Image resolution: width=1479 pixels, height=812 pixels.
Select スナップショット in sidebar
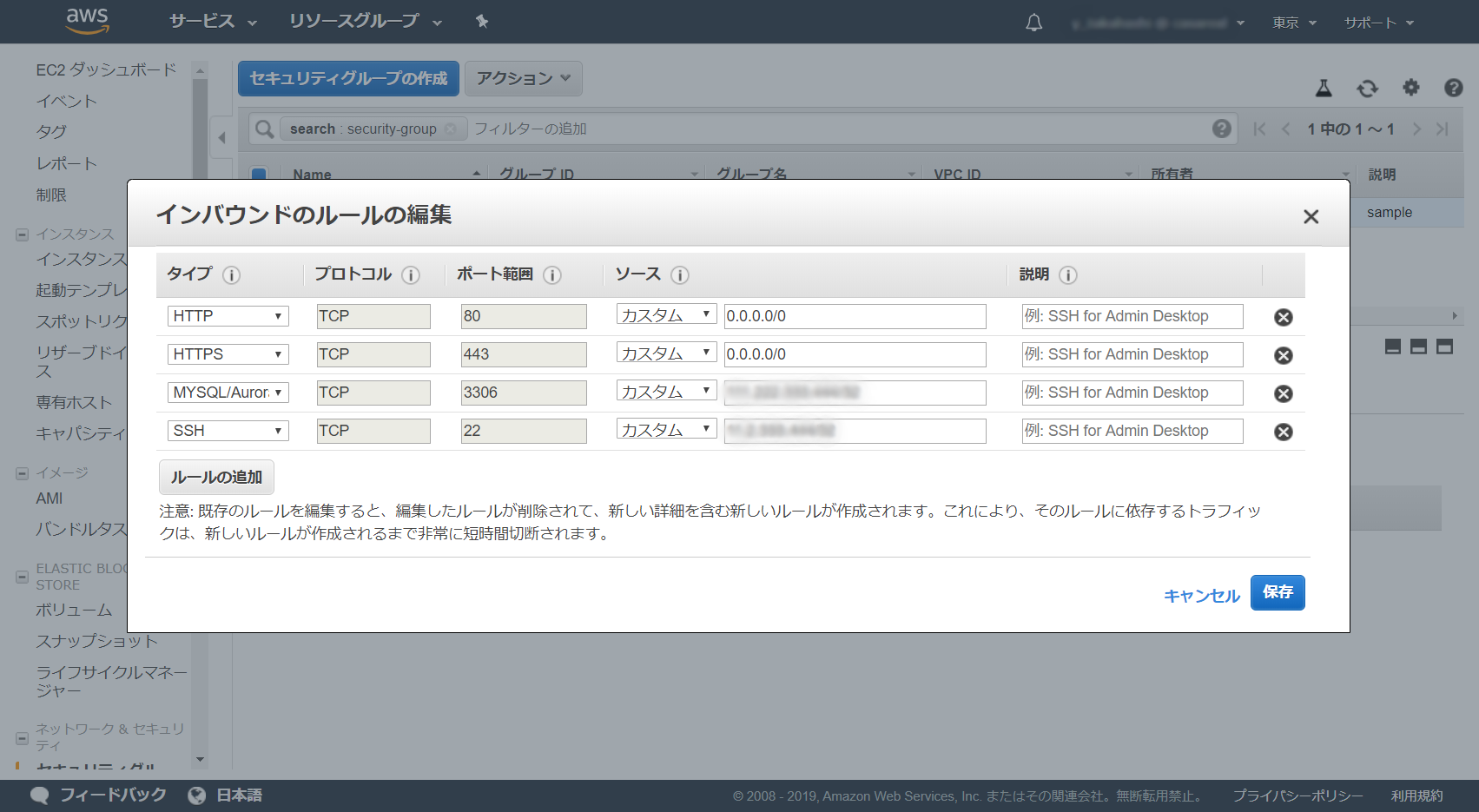[x=96, y=641]
